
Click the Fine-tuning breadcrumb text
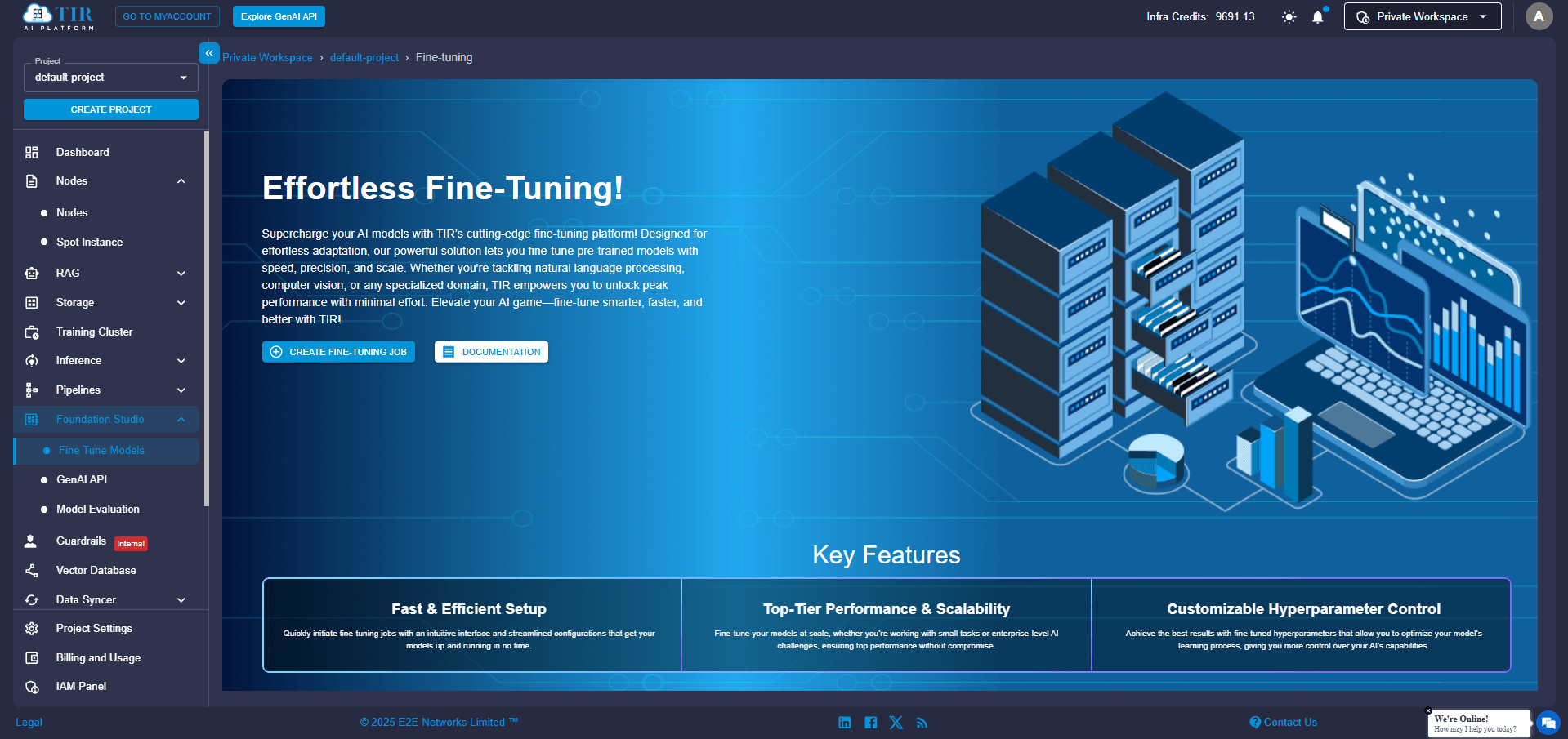point(444,58)
